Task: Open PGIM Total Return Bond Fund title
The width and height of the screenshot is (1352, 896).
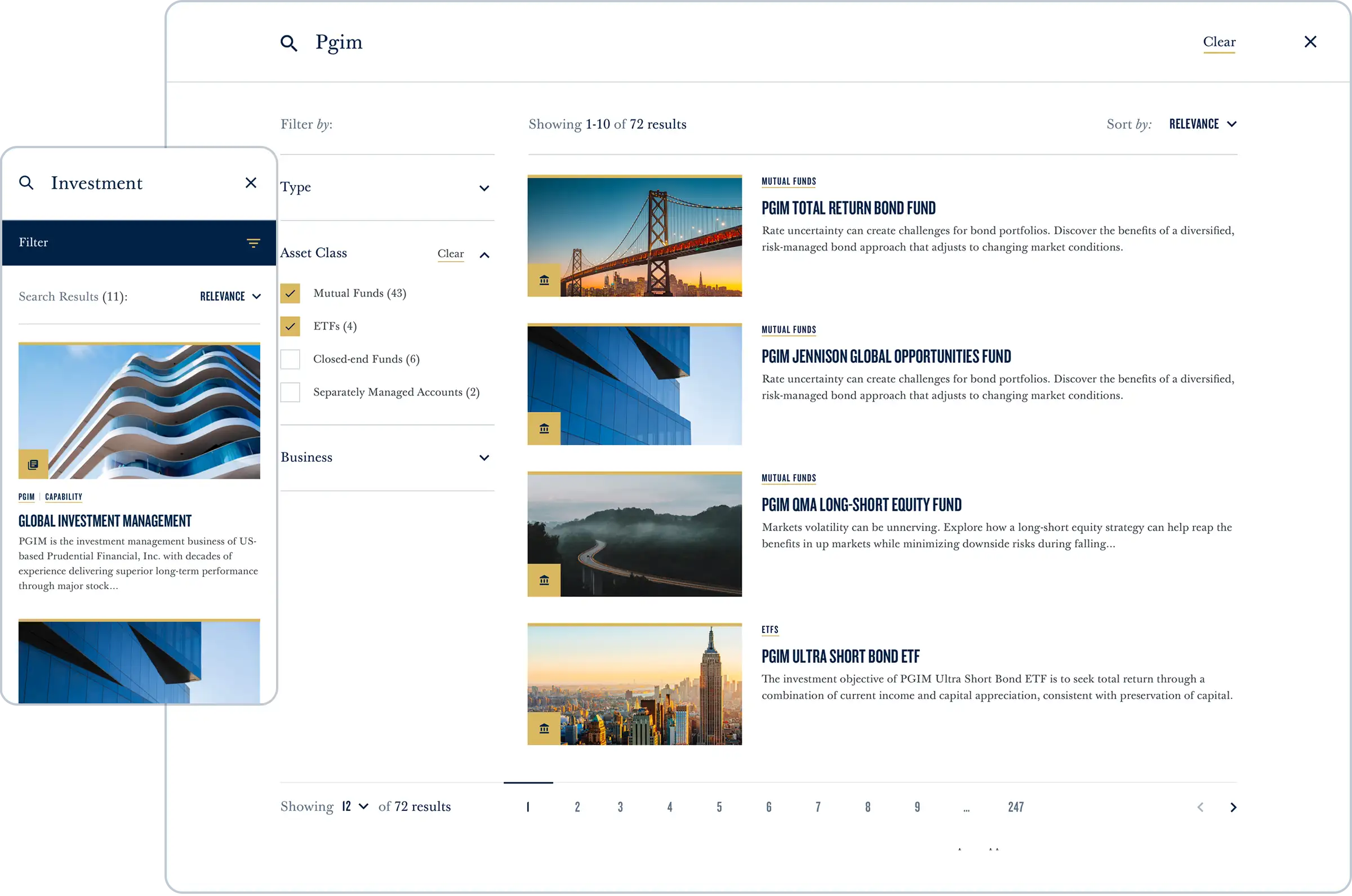Action: click(848, 208)
